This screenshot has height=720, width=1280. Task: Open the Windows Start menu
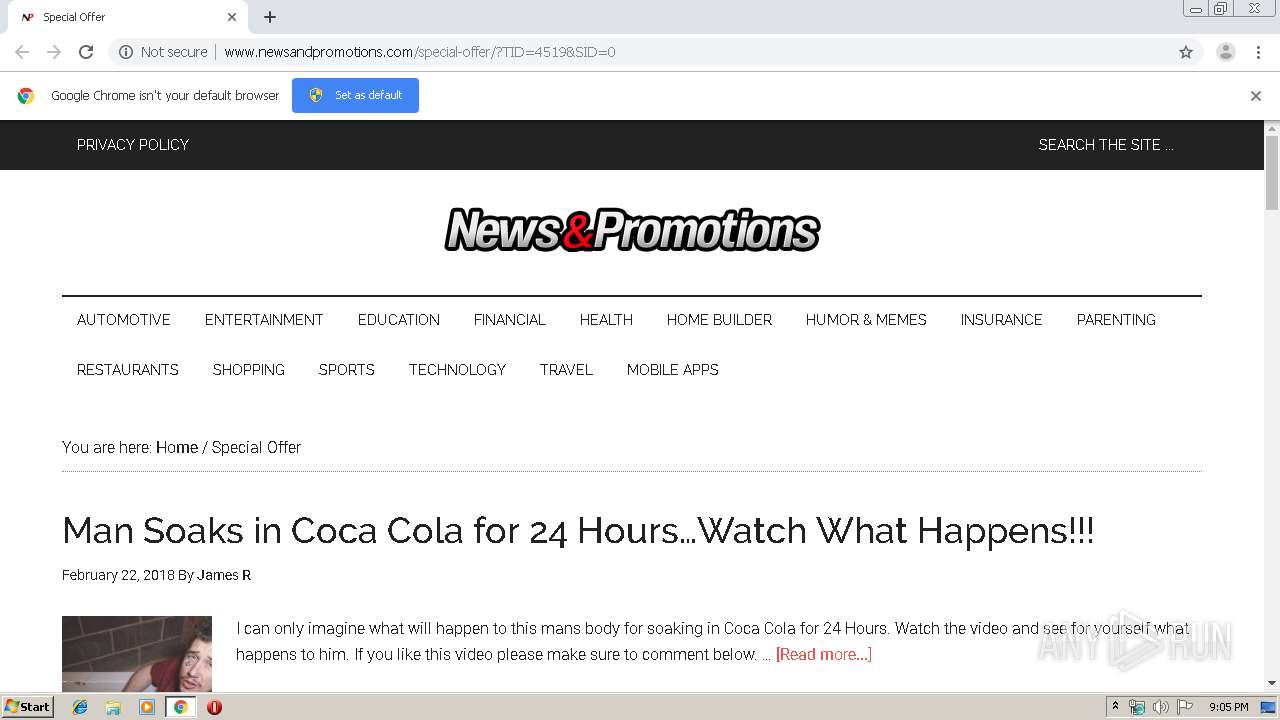click(x=28, y=707)
